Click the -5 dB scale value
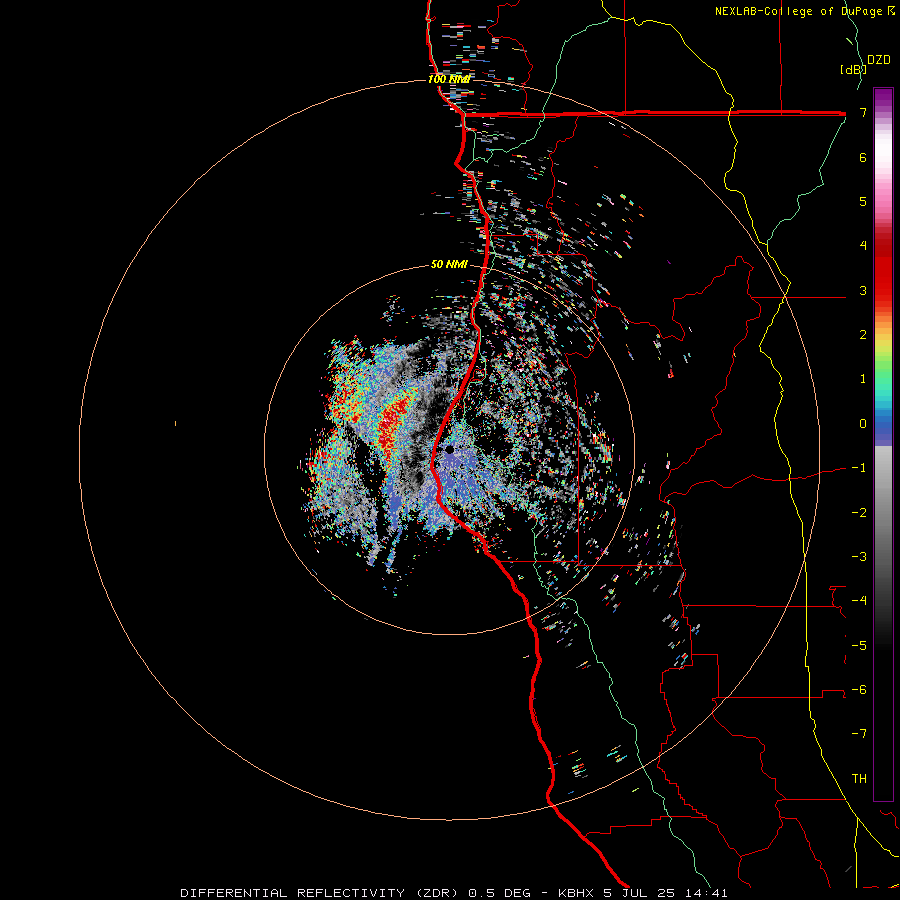The image size is (900, 900). 859,646
